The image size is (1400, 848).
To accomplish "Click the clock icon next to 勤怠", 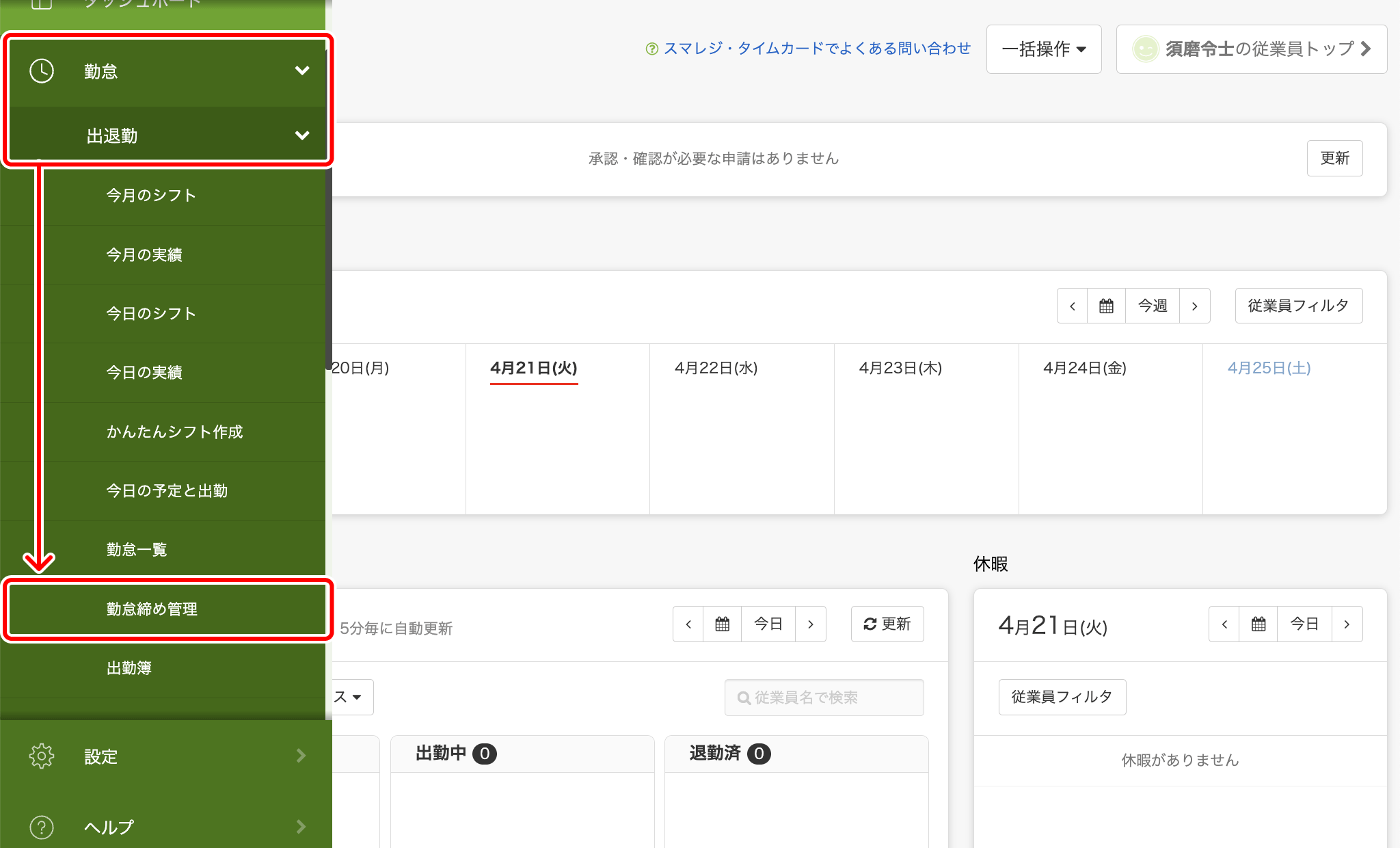I will pyautogui.click(x=42, y=70).
